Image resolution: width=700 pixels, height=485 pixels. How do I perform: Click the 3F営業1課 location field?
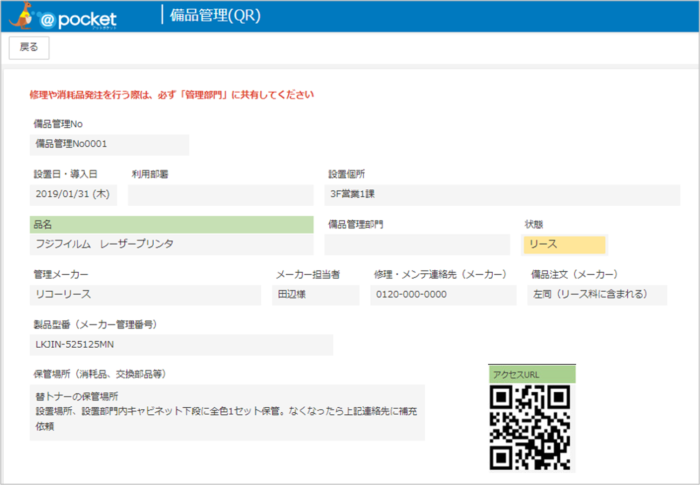(502, 195)
